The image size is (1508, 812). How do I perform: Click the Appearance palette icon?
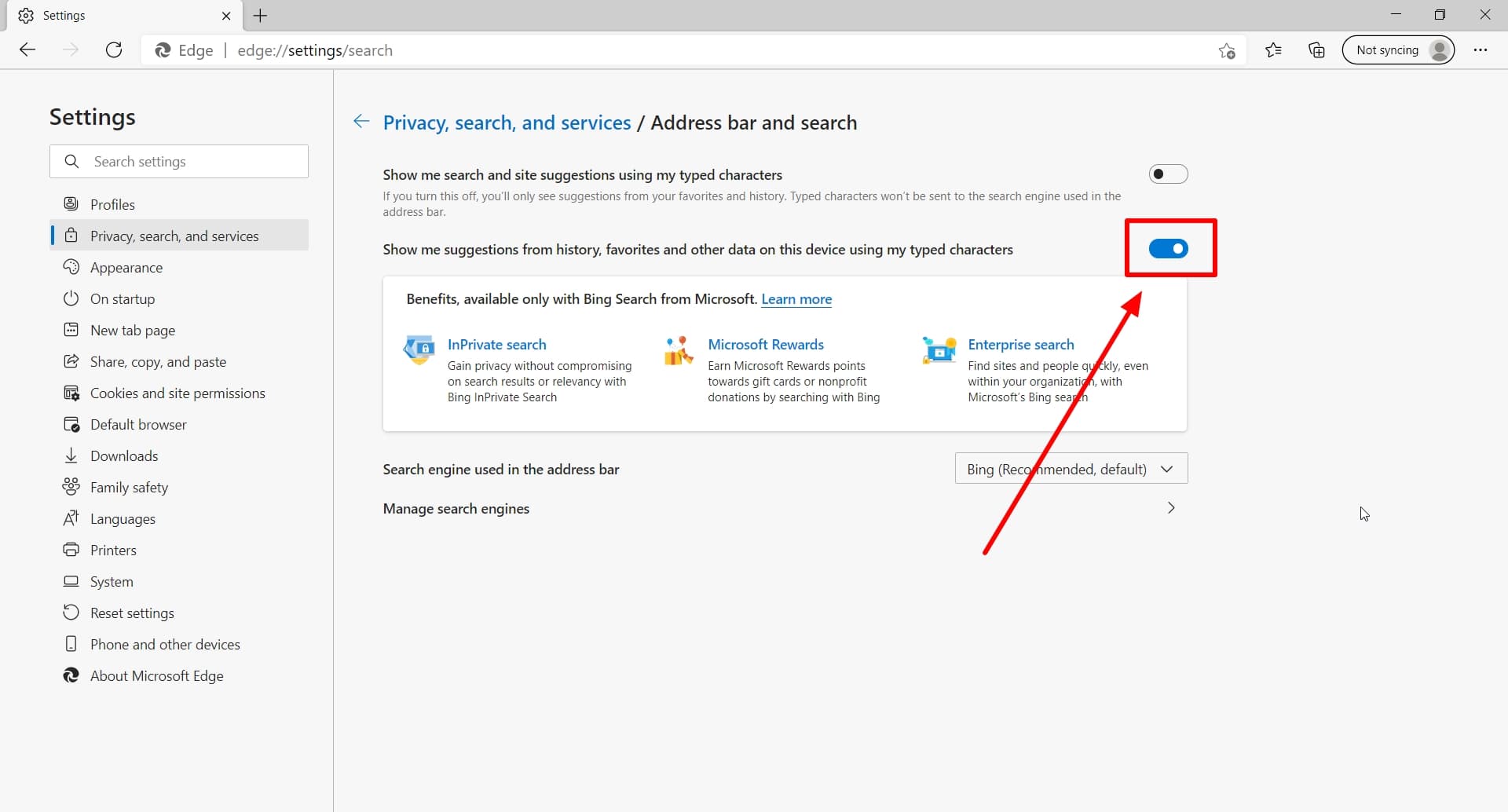coord(71,267)
